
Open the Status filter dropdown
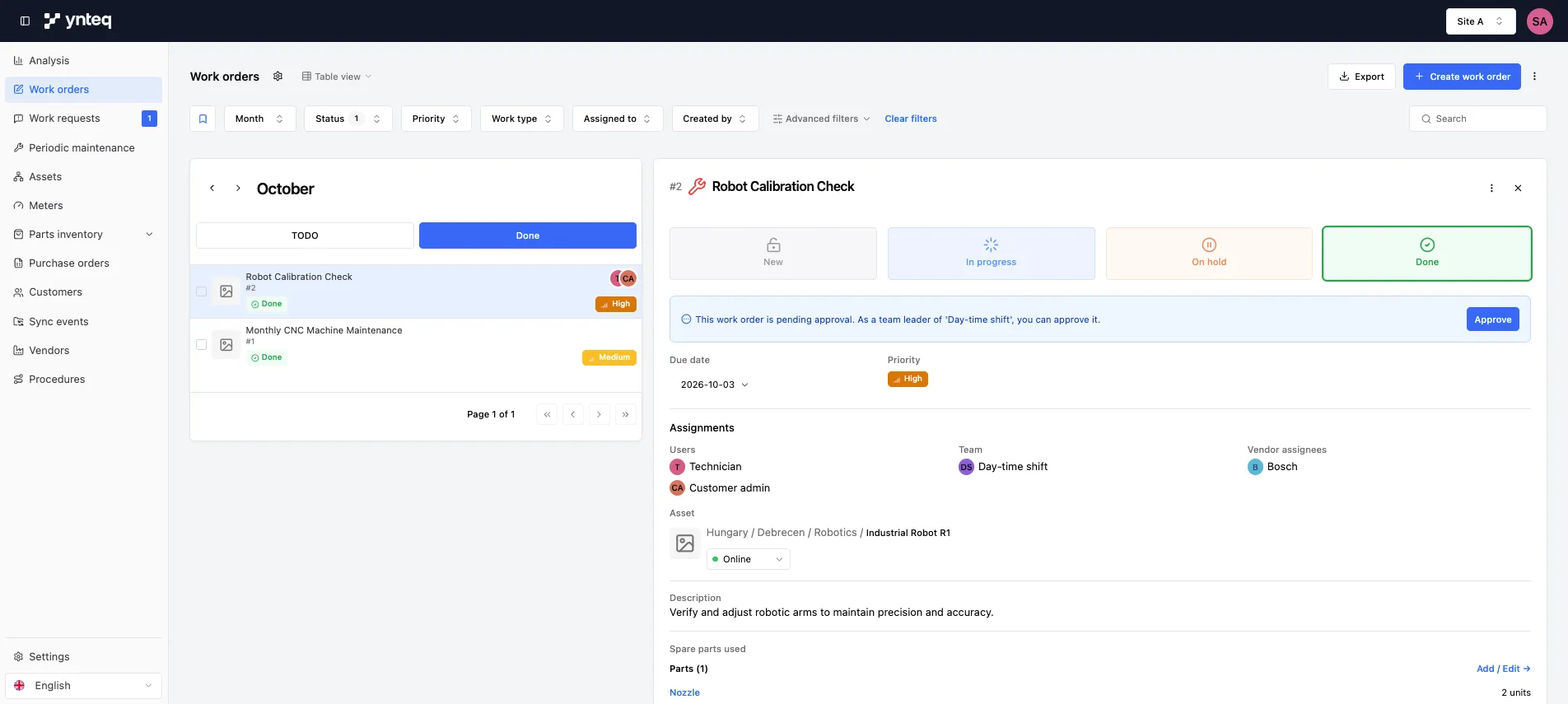(x=348, y=119)
